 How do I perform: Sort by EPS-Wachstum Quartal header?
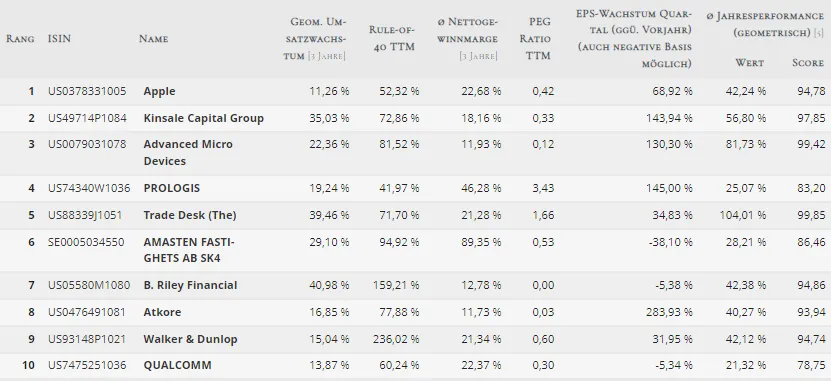pyautogui.click(x=634, y=39)
